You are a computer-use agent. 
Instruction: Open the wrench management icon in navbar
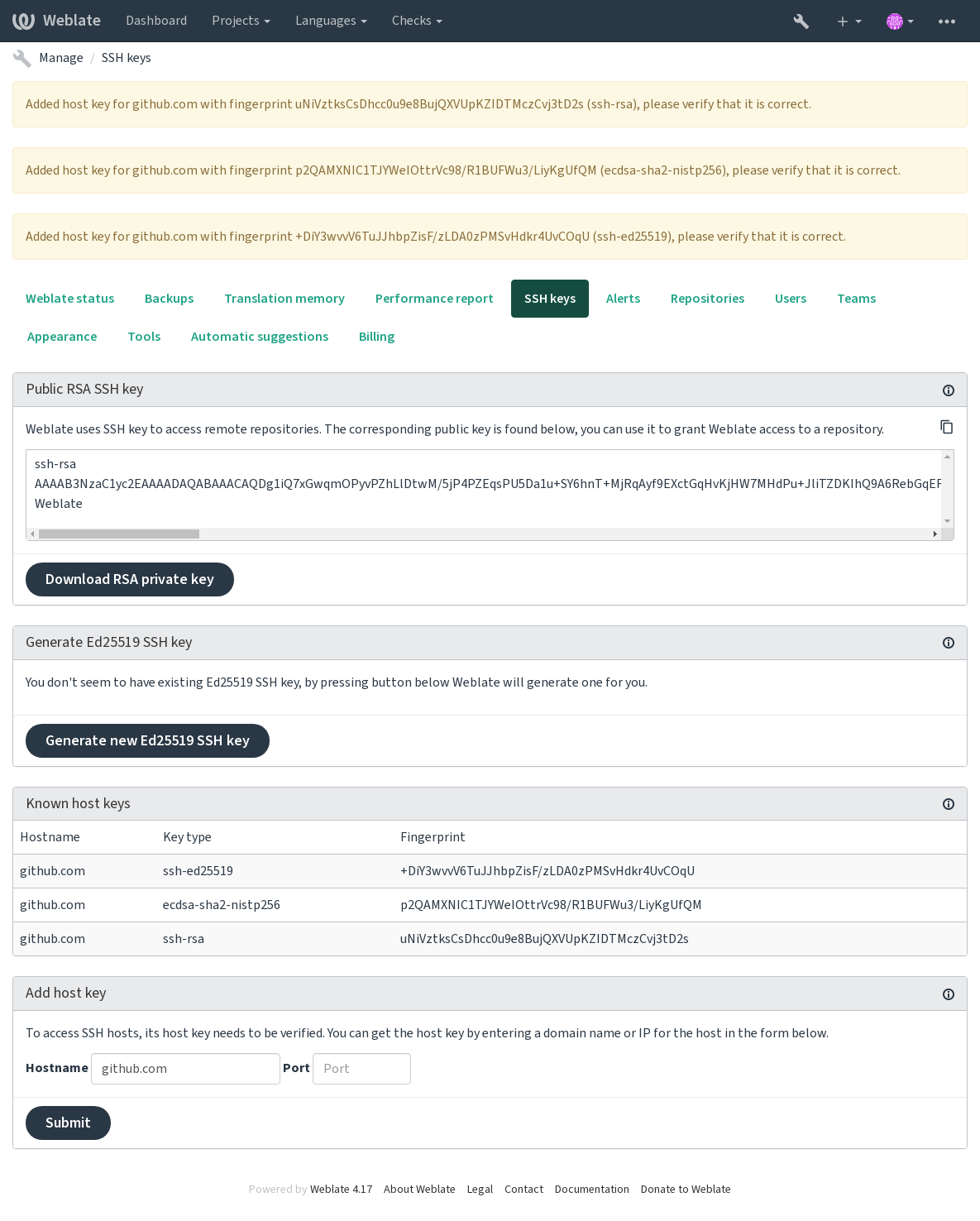[801, 22]
